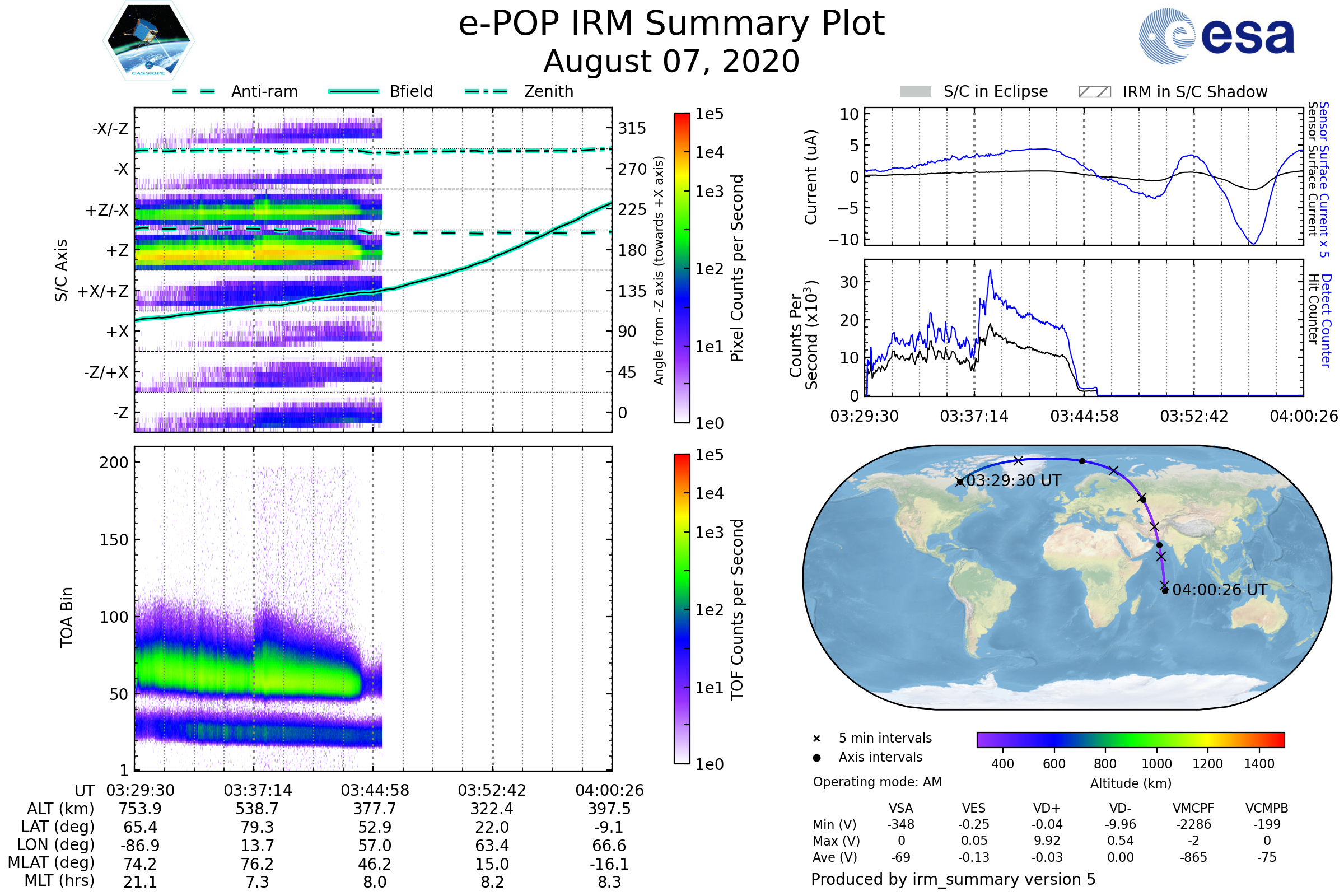Click the Anti-ram dashed line legend marker
1344x896 pixels.
click(x=194, y=91)
